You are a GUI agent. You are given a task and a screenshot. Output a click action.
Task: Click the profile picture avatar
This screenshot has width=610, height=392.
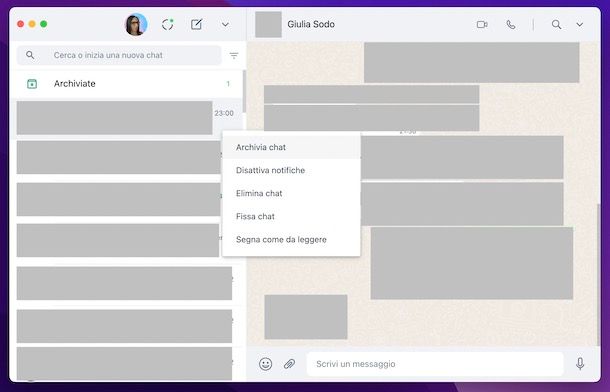[x=136, y=24]
